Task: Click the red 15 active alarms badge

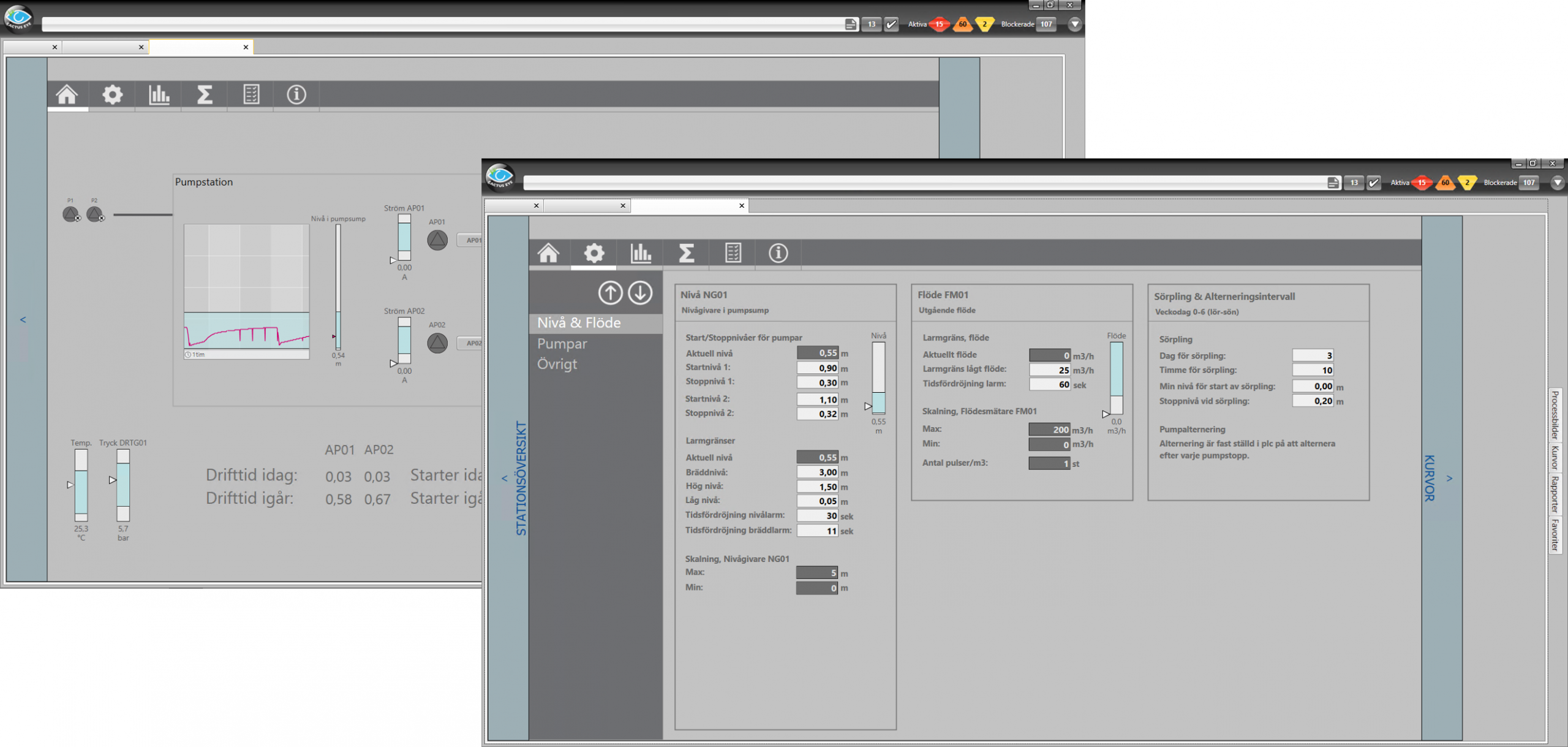Action: pos(1422,183)
